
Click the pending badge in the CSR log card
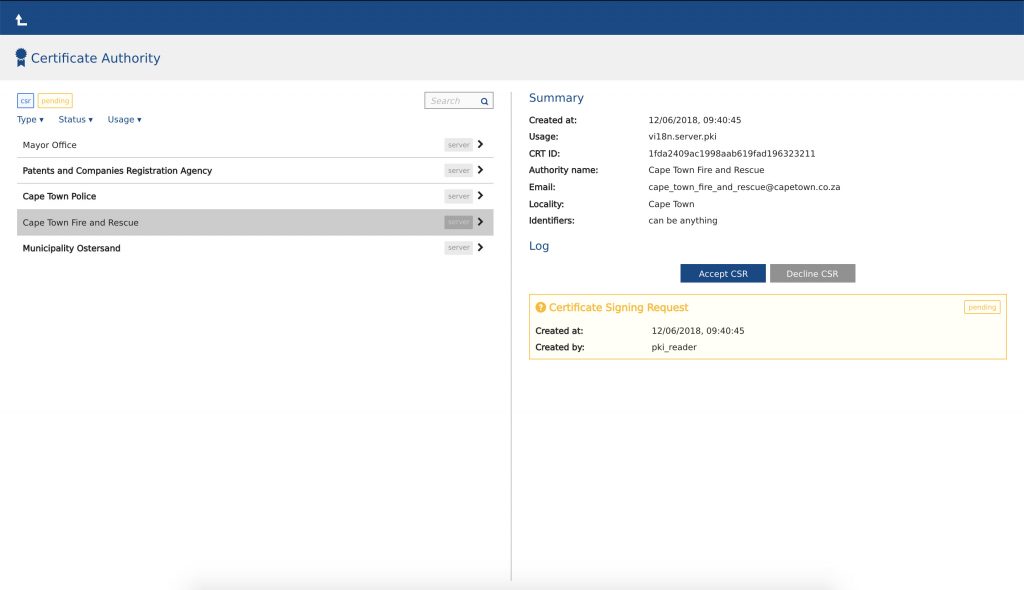(x=982, y=307)
